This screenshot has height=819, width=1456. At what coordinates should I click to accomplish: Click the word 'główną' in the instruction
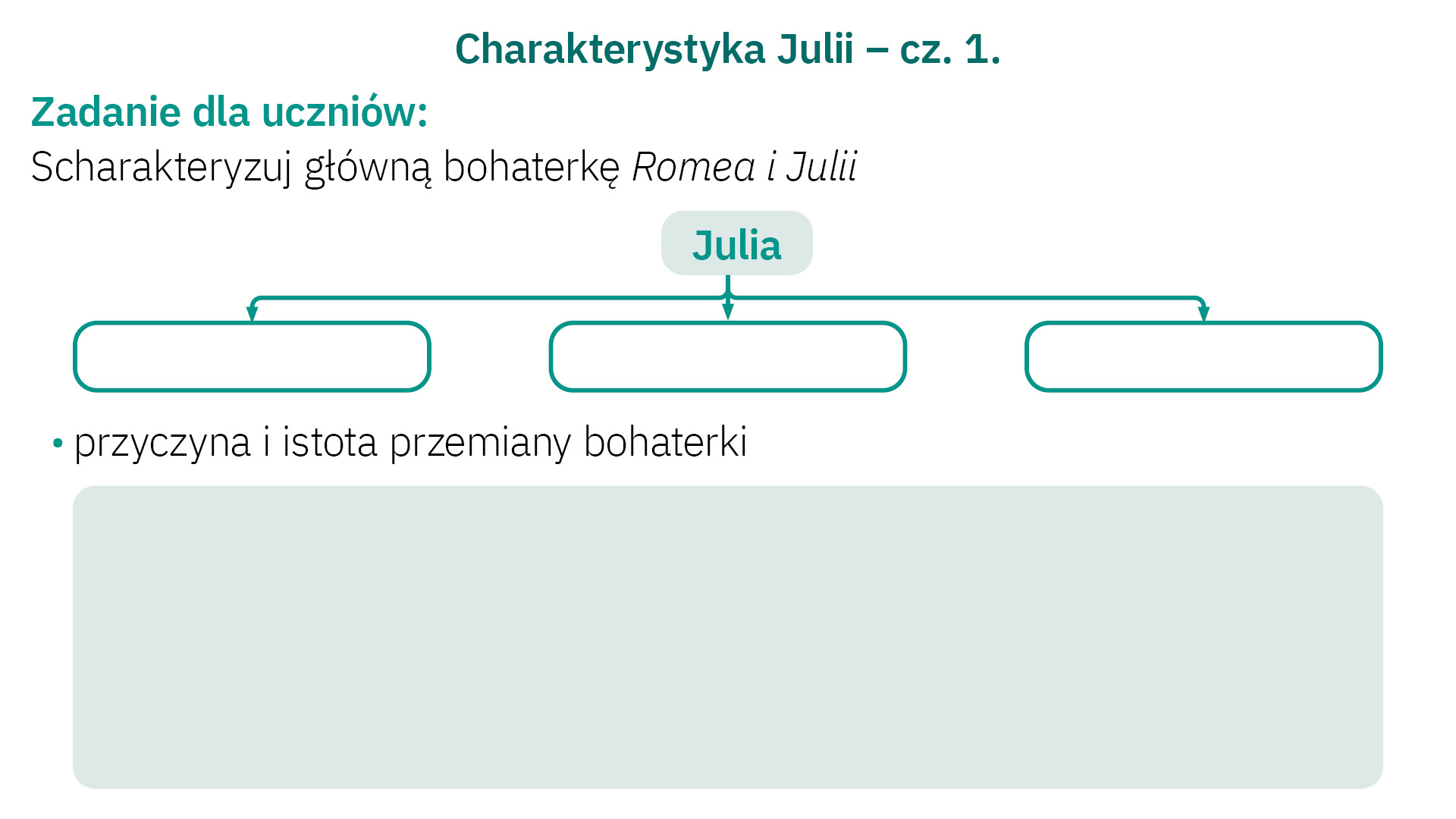point(368,168)
